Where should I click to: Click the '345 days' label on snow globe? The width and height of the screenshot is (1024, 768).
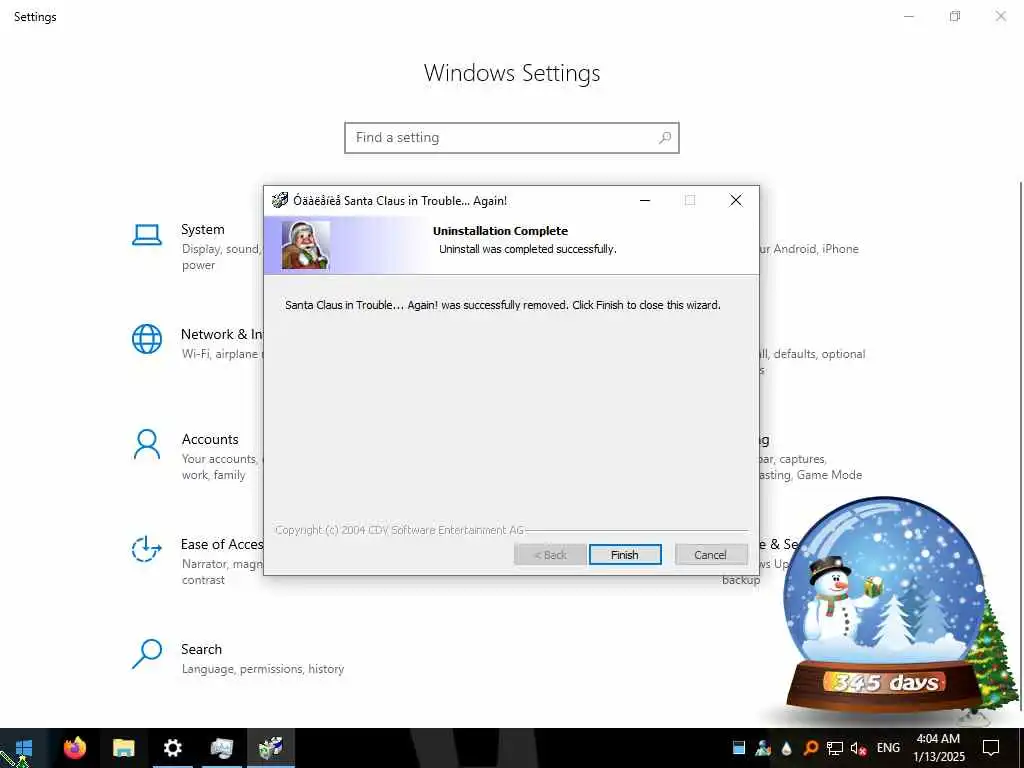click(887, 682)
